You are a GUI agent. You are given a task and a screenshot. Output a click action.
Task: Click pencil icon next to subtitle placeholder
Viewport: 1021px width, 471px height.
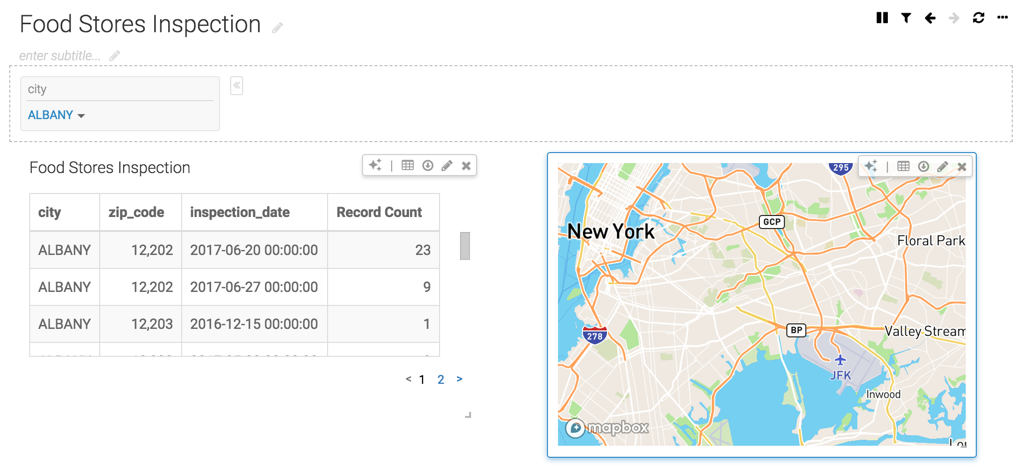(x=115, y=56)
